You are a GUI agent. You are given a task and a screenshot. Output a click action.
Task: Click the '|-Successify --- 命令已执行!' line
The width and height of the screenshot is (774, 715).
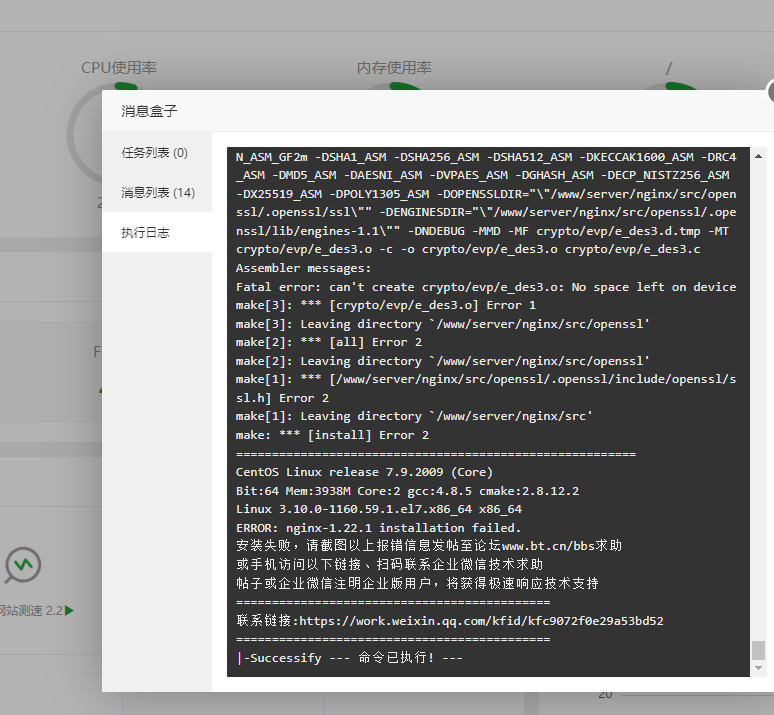(349, 658)
